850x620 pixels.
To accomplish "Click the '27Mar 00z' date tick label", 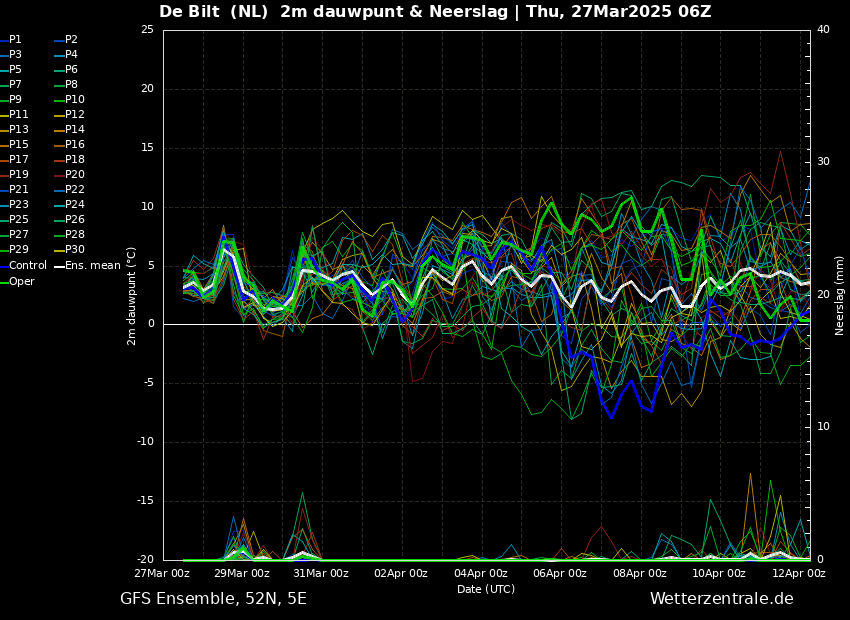I will (162, 573).
